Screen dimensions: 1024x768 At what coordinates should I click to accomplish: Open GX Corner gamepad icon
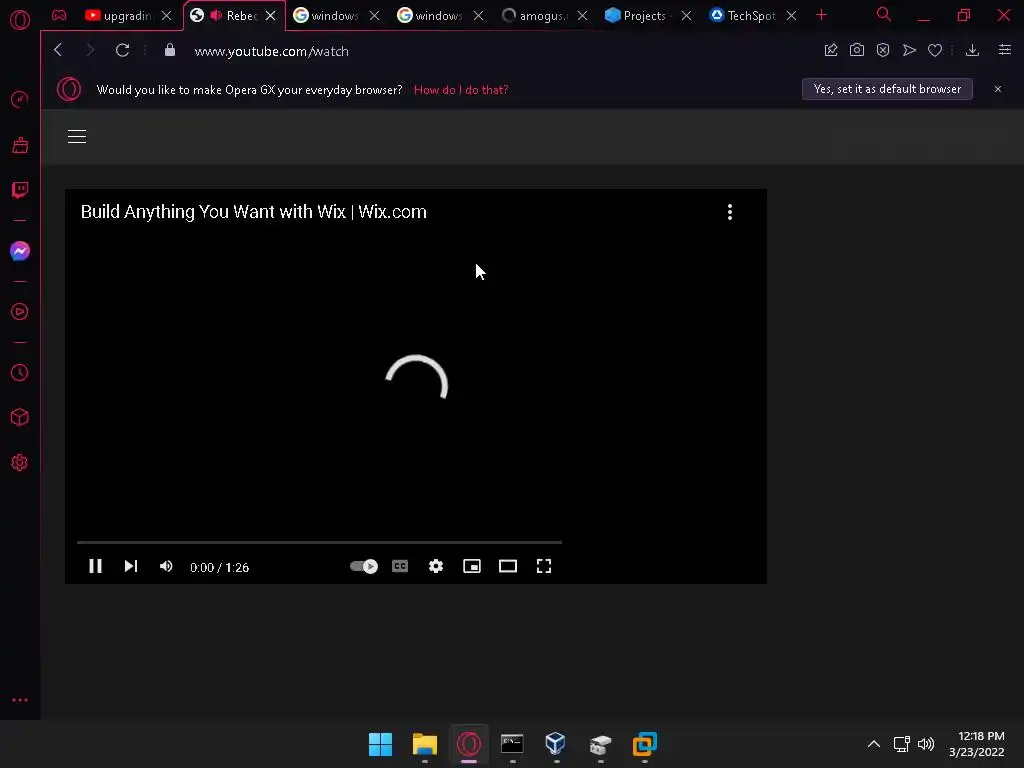[x=59, y=15]
